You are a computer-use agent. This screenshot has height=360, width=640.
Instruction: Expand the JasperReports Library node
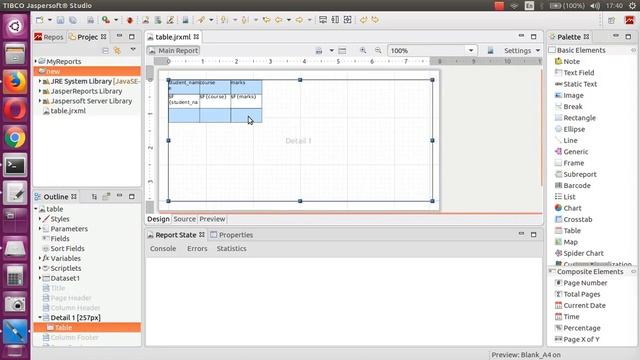pyautogui.click(x=40, y=91)
